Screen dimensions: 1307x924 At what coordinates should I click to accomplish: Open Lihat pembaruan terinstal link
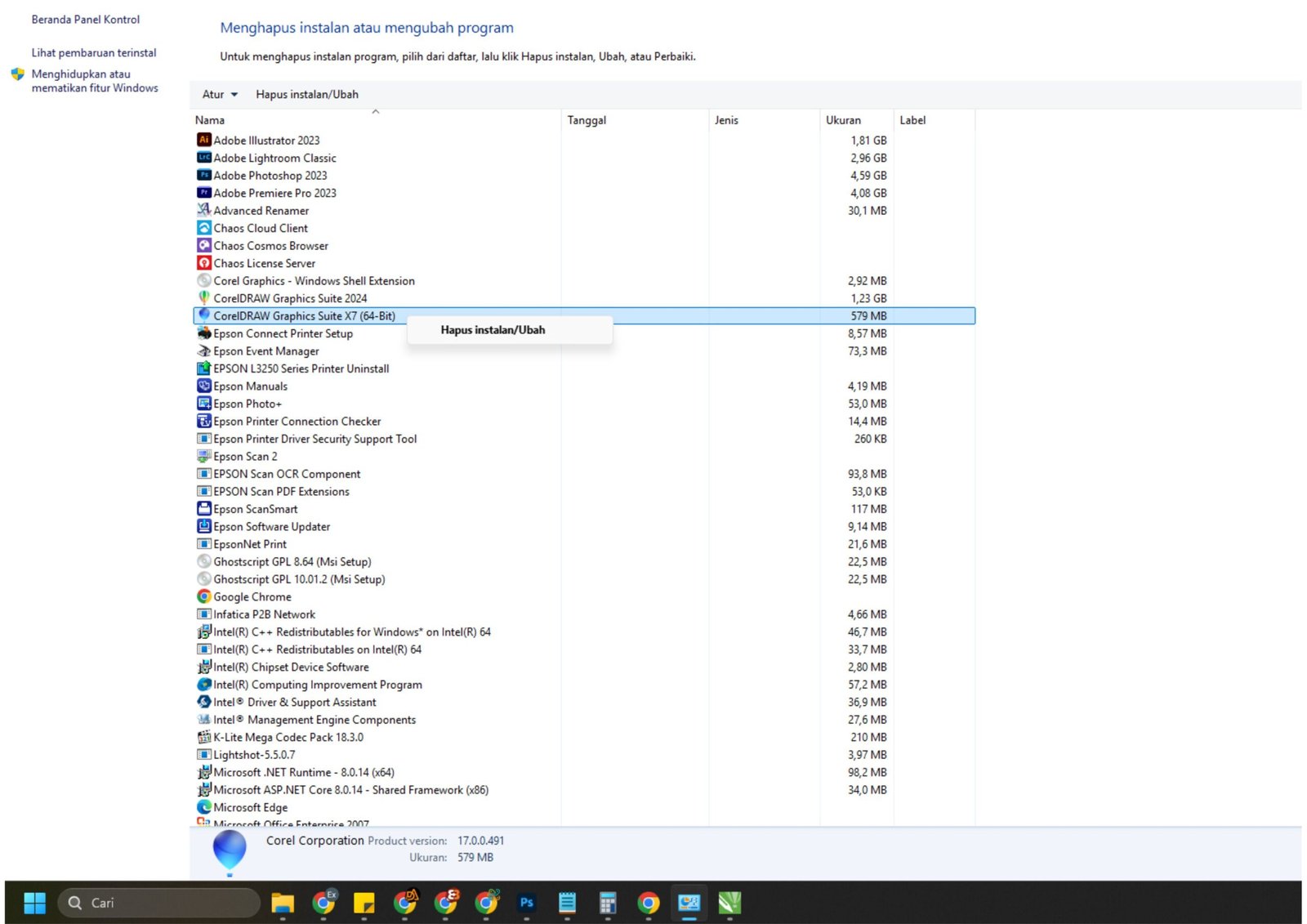pos(94,53)
